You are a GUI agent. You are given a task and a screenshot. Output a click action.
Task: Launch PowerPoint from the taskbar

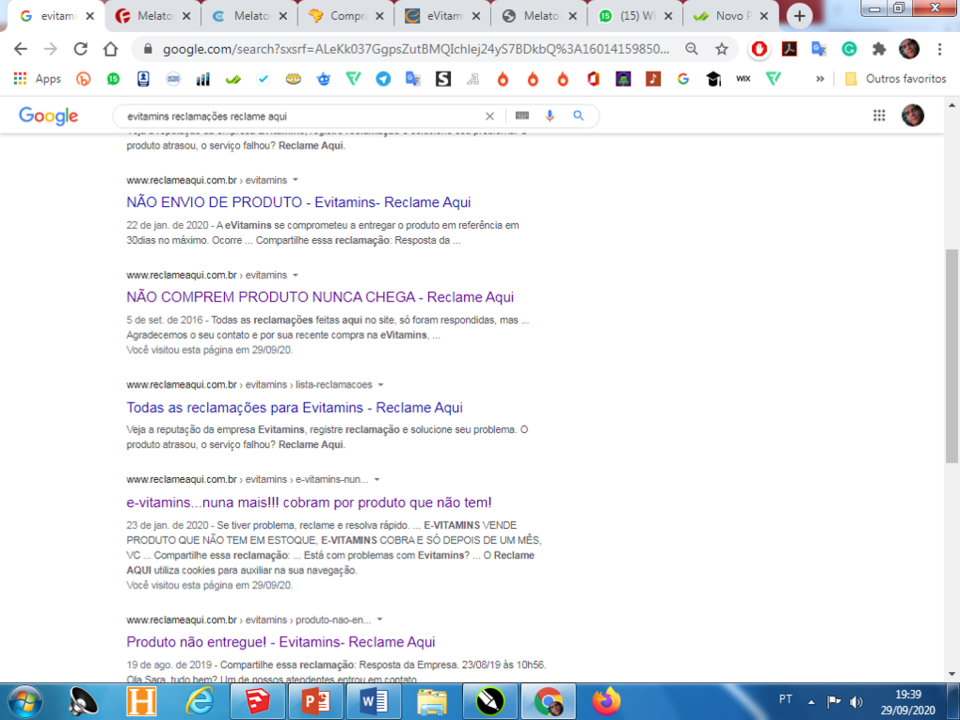314,701
